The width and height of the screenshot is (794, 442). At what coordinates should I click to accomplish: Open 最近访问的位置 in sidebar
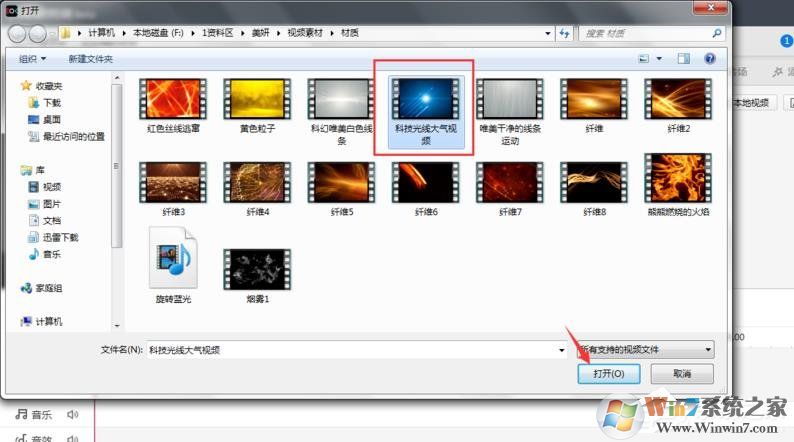pyautogui.click(x=66, y=137)
